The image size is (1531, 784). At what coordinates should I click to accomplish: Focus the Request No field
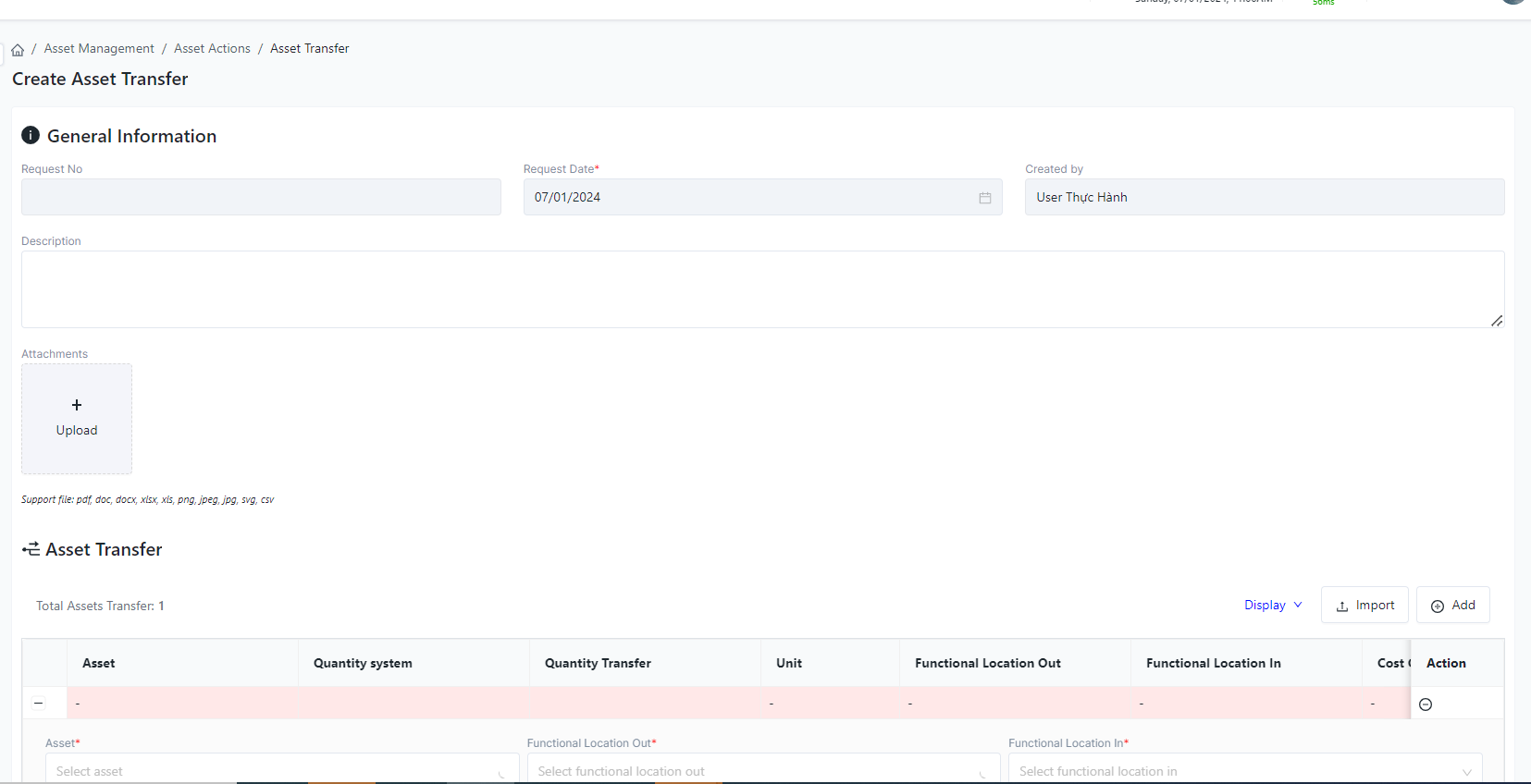point(261,197)
